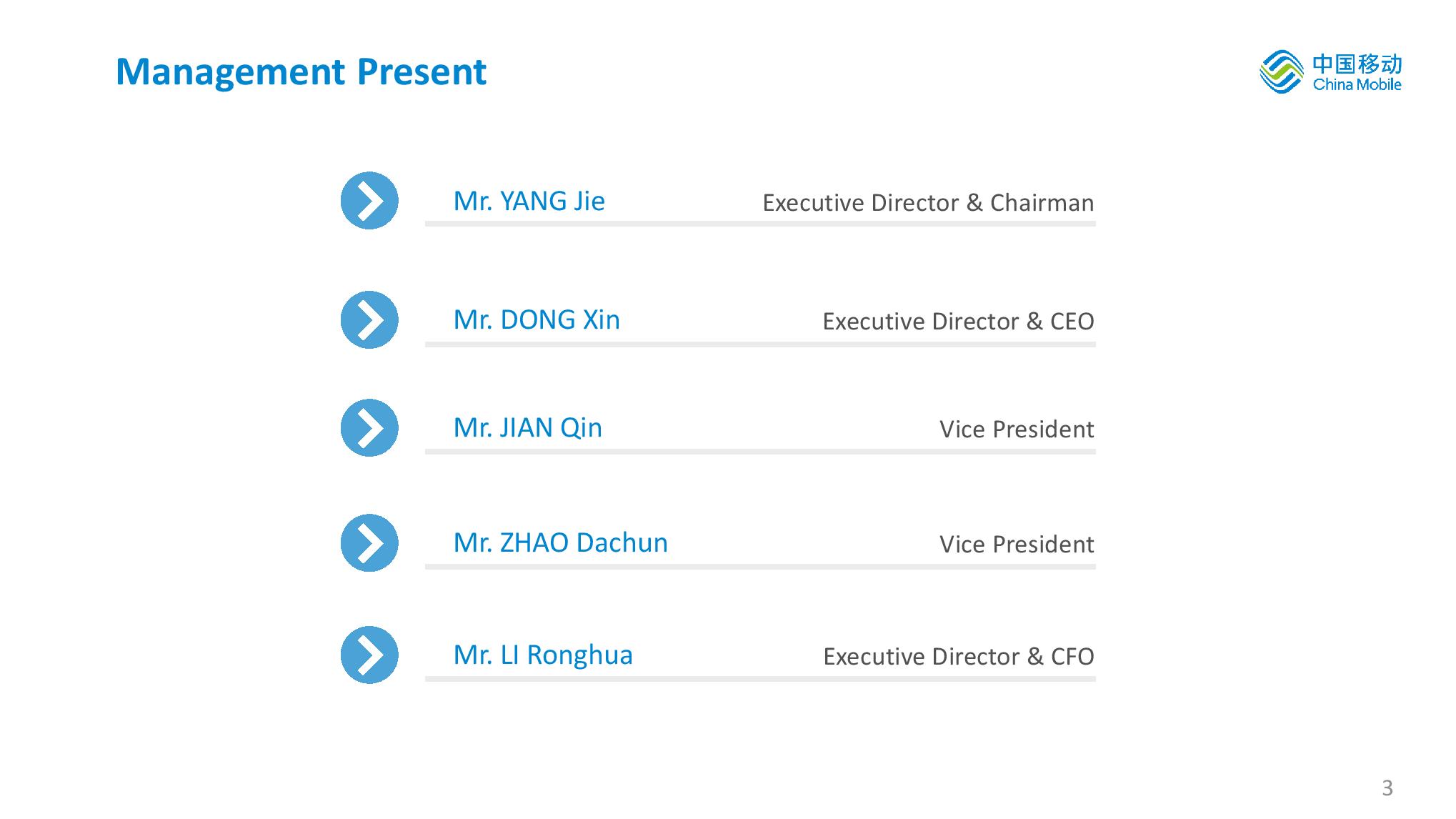Image resolution: width=1456 pixels, height=819 pixels.
Task: Click the chevron icon beside Mr. DONG Xin
Action: [369, 320]
